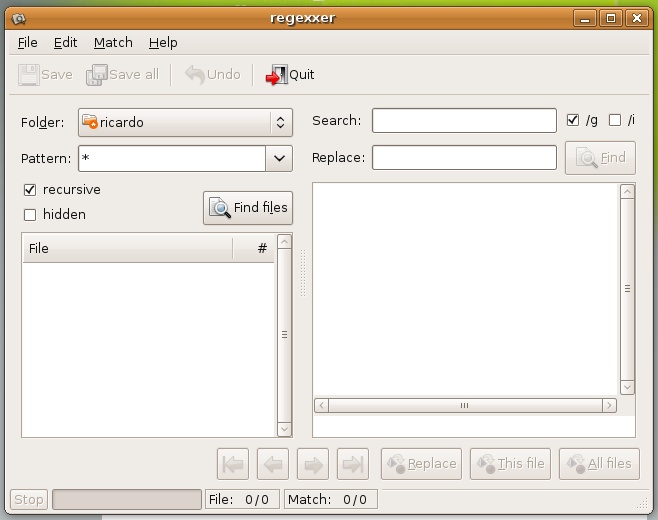
Task: Click the Stop button
Action: click(x=29, y=499)
